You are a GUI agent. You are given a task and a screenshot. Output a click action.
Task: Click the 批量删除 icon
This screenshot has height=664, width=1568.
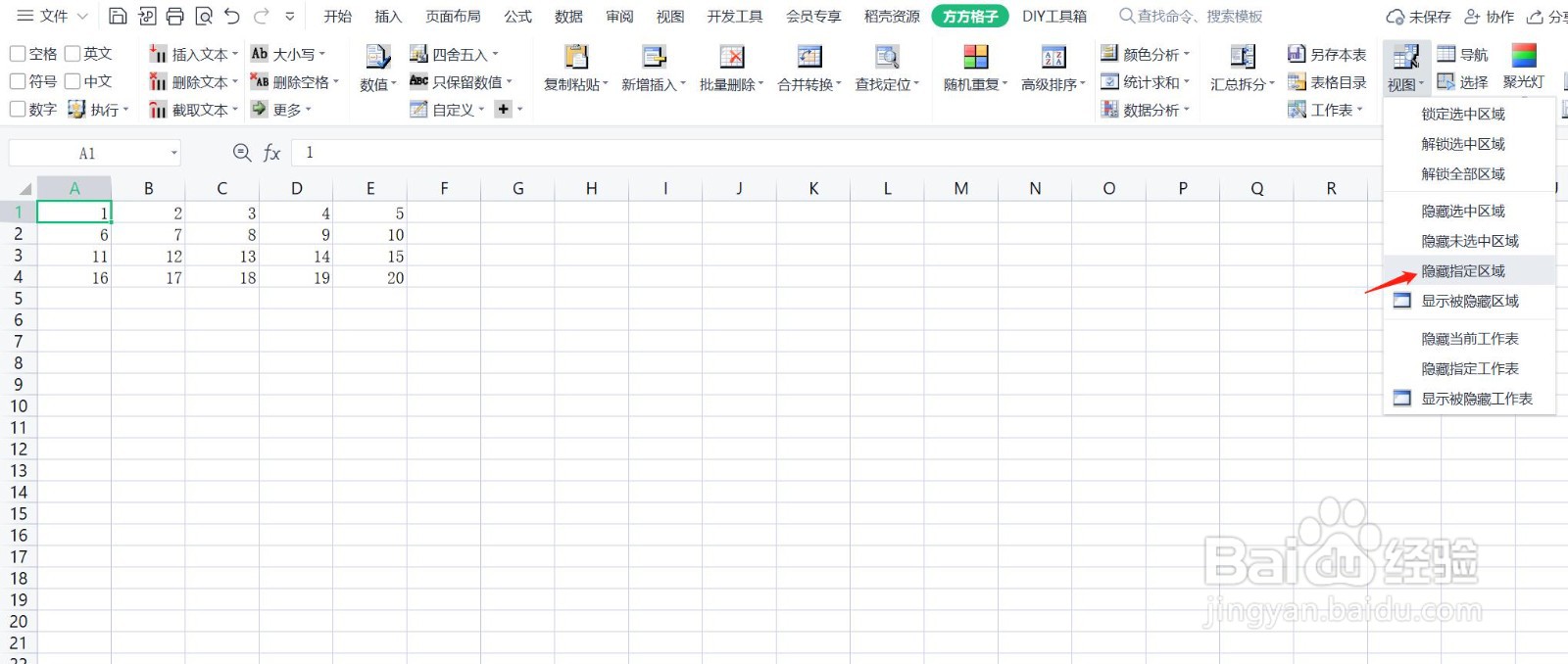[731, 56]
